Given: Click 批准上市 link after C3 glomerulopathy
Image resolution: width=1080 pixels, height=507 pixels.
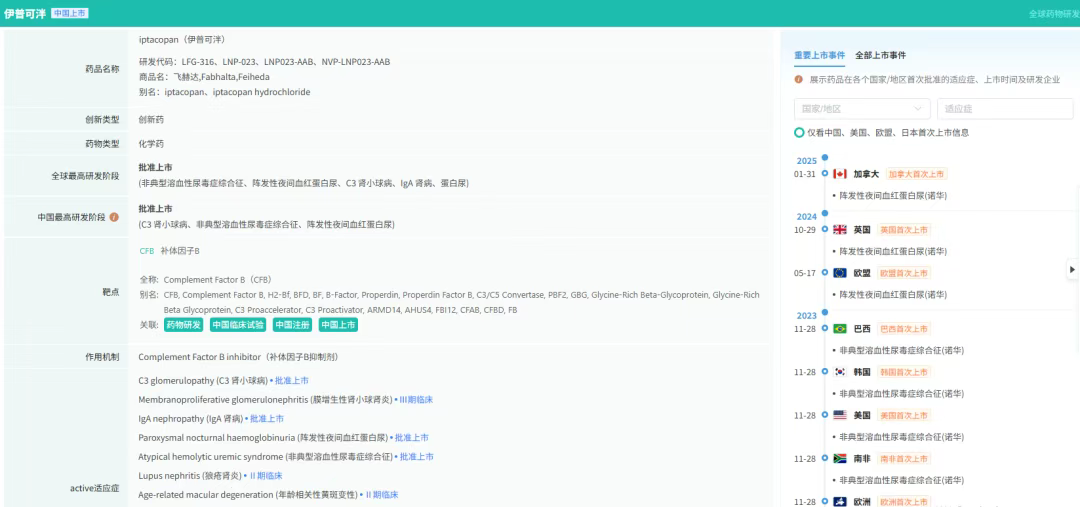Looking at the screenshot, I should click(x=291, y=380).
